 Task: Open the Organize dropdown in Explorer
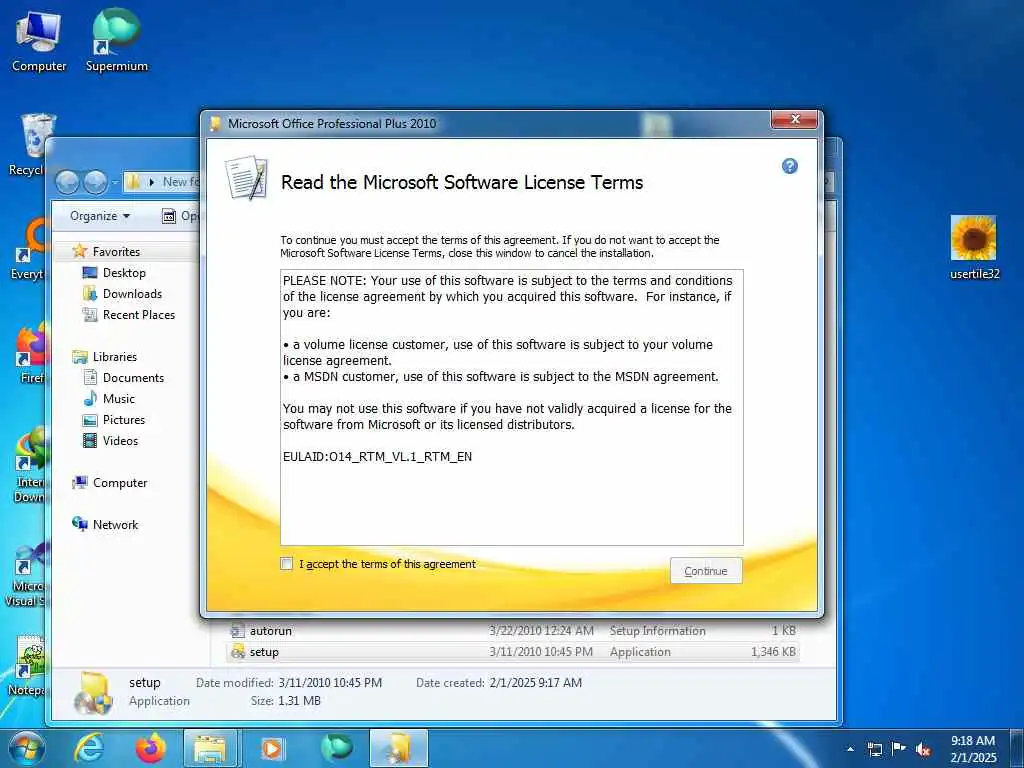coord(100,216)
